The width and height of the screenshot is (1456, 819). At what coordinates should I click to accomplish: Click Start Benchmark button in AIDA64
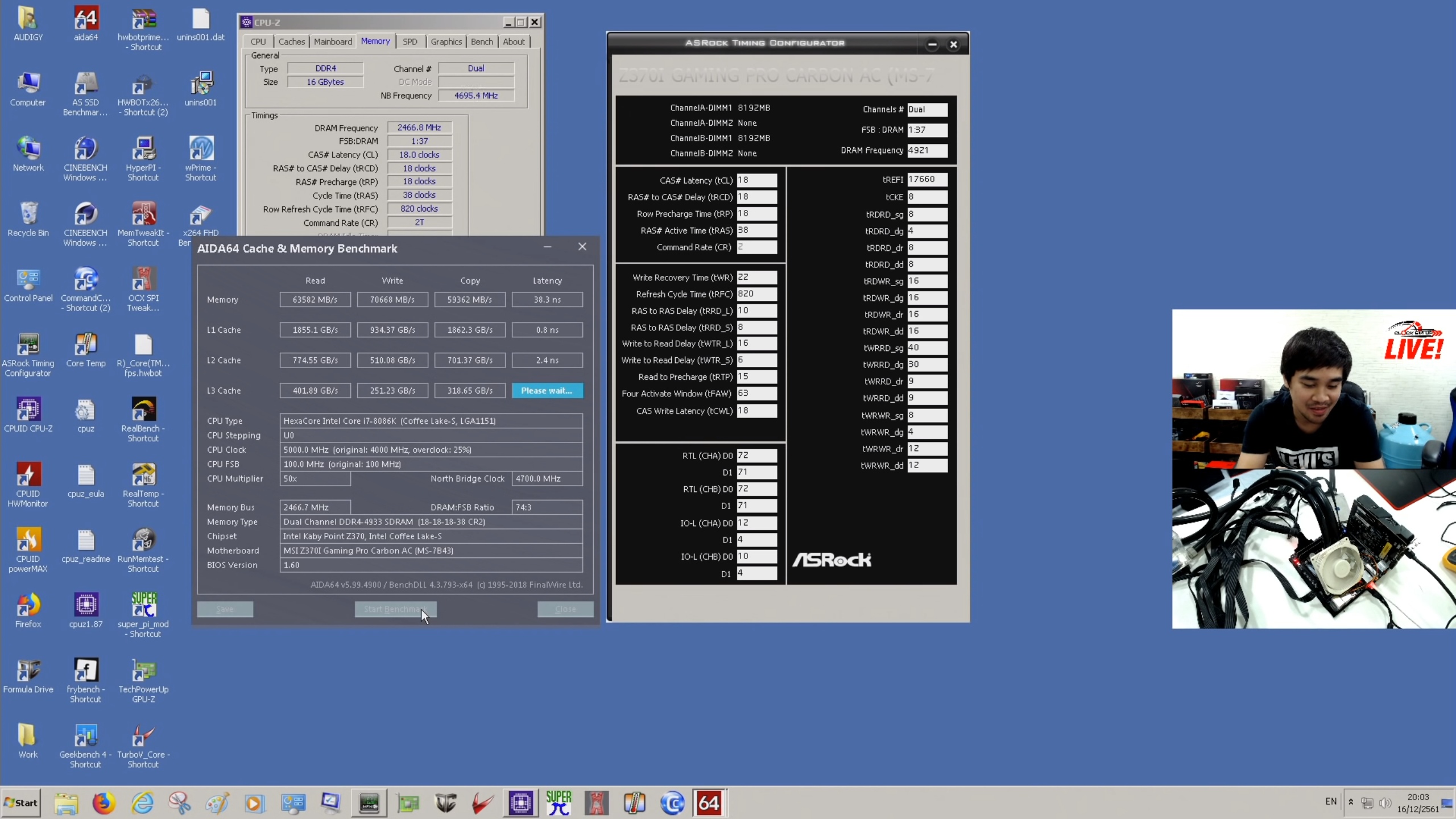[x=395, y=609]
